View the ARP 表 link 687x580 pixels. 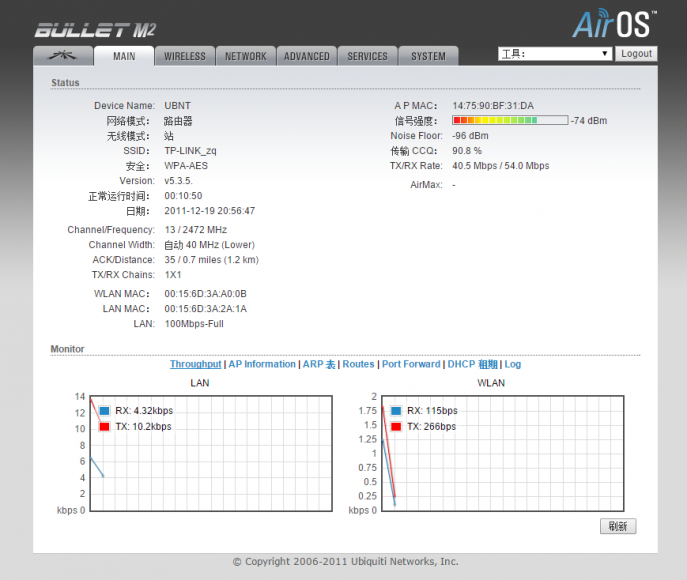pos(319,364)
